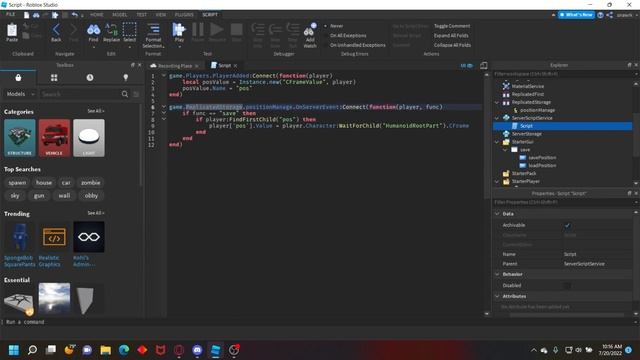
Task: Open the Toolbox Marketplace tab with the bag icon
Action: (18, 78)
